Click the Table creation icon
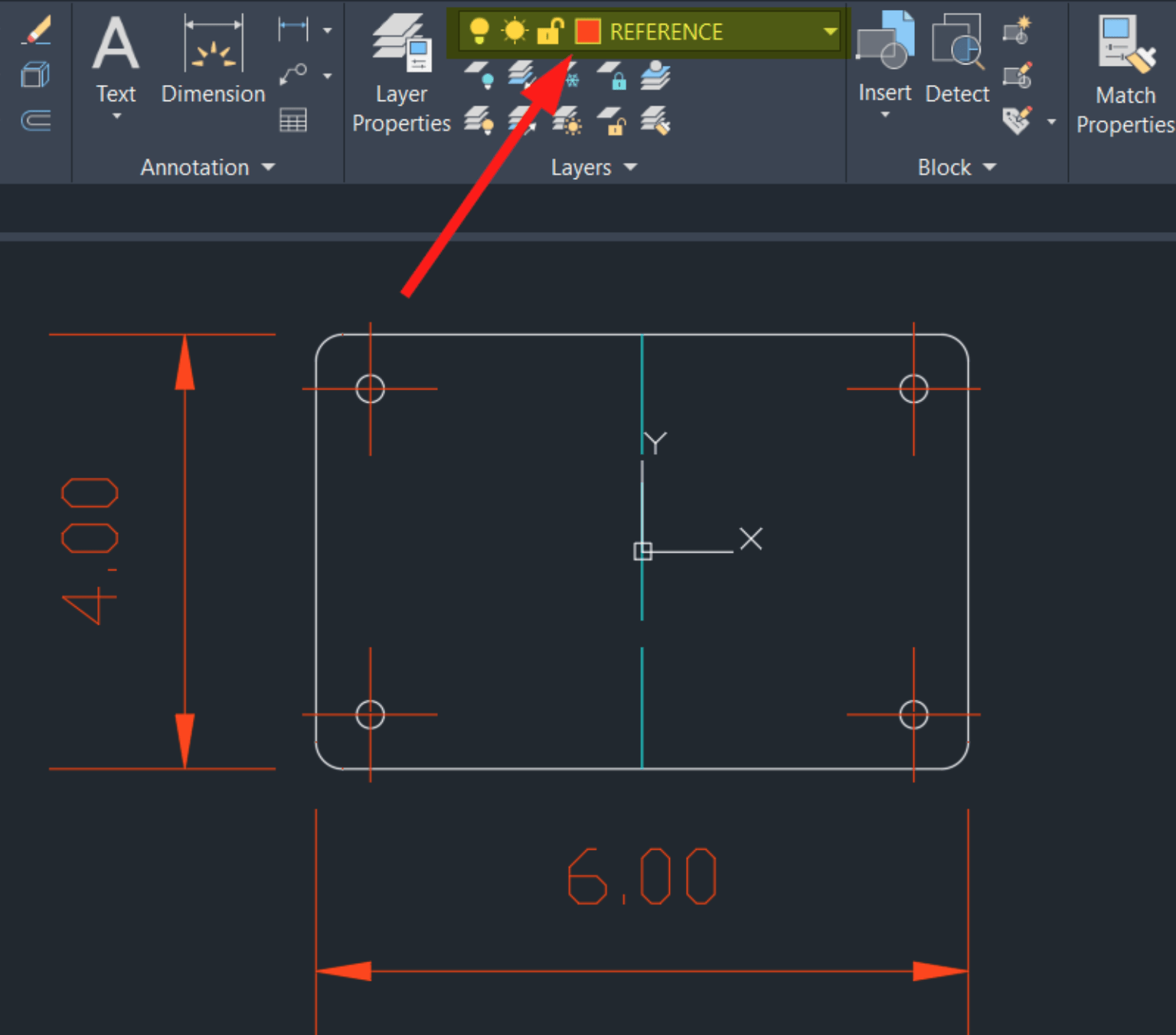Image resolution: width=1176 pixels, height=1035 pixels. pyautogui.click(x=294, y=120)
